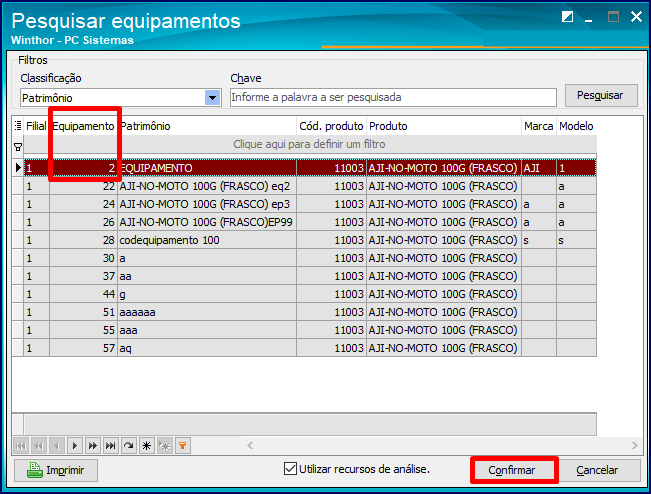Screen dimensions: 651x494
Task: Click the window layout icon in title bar
Action: 568,17
